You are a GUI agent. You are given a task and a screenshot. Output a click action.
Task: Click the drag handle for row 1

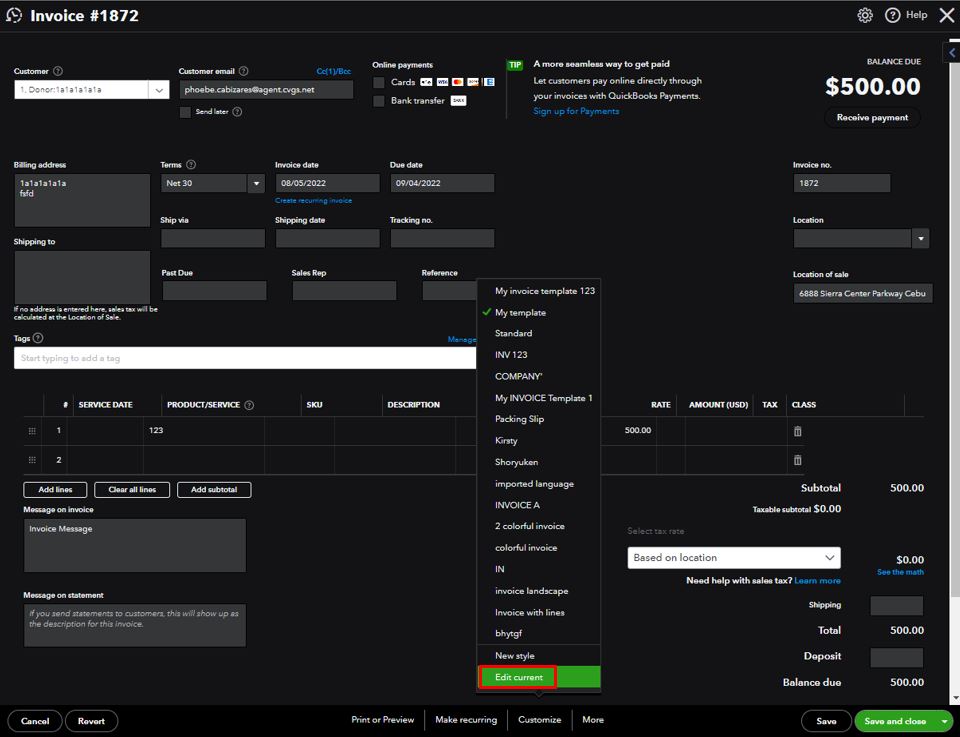32,431
